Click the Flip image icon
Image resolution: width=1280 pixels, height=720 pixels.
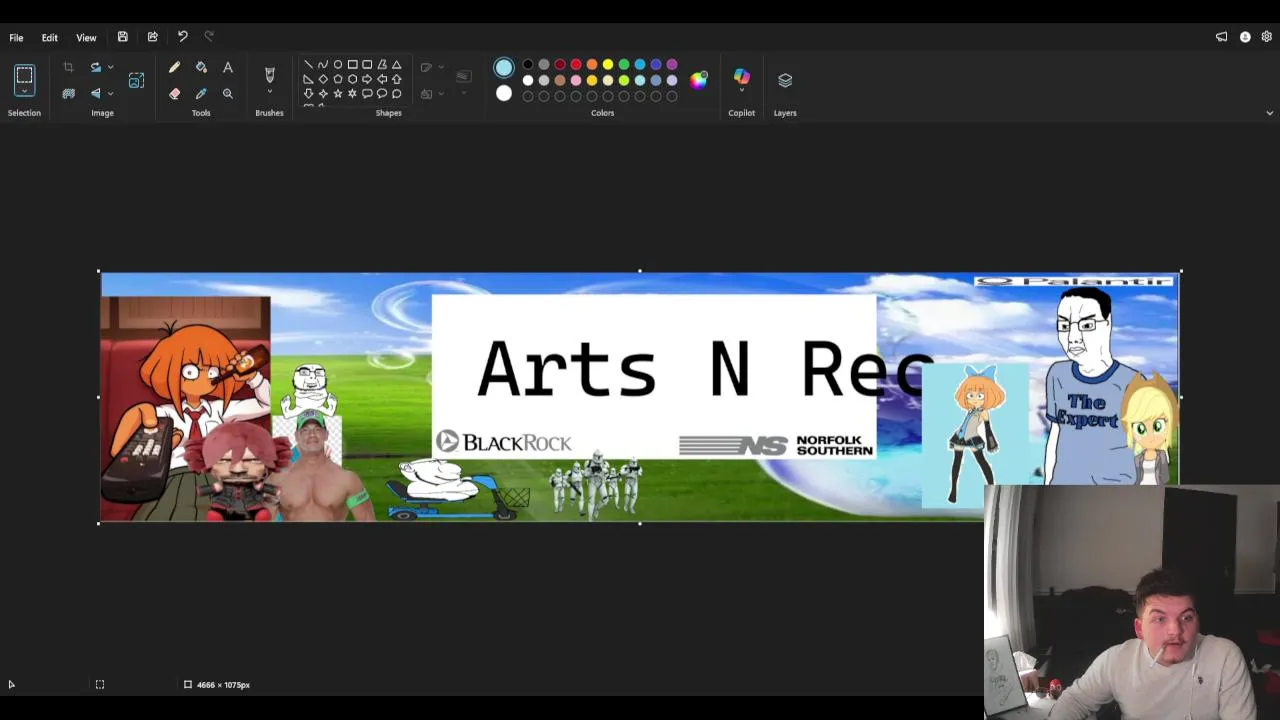click(x=95, y=93)
